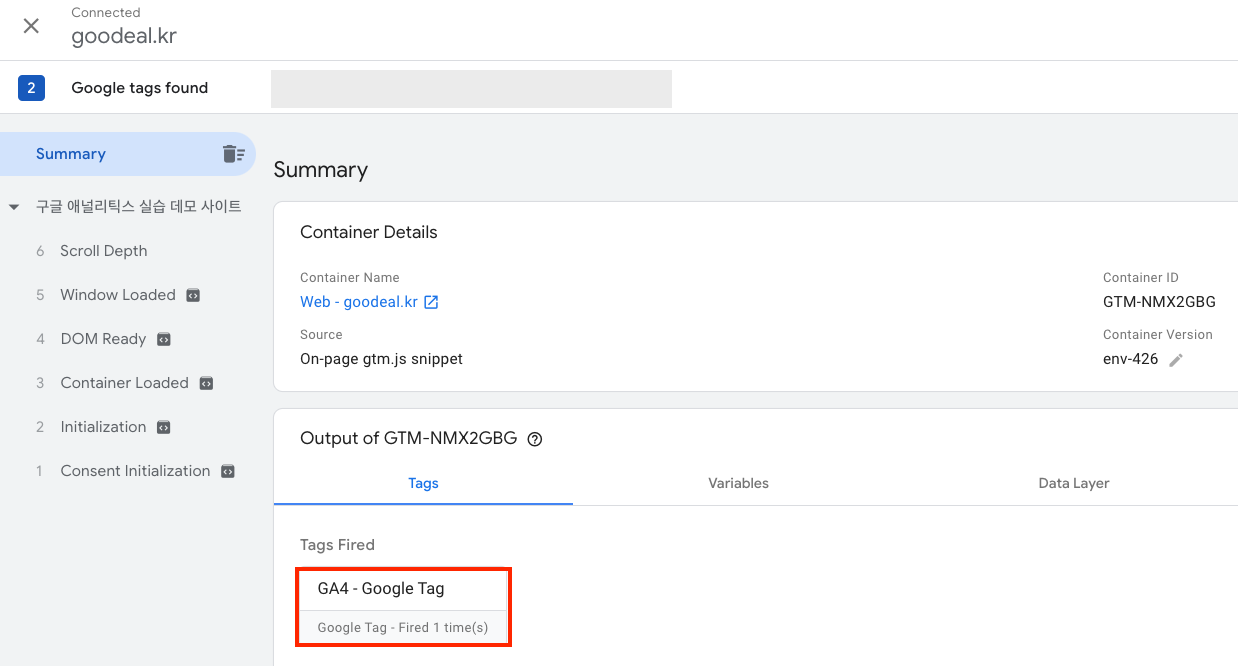Open the external link icon beside Web - goodeal.kr

point(431,302)
